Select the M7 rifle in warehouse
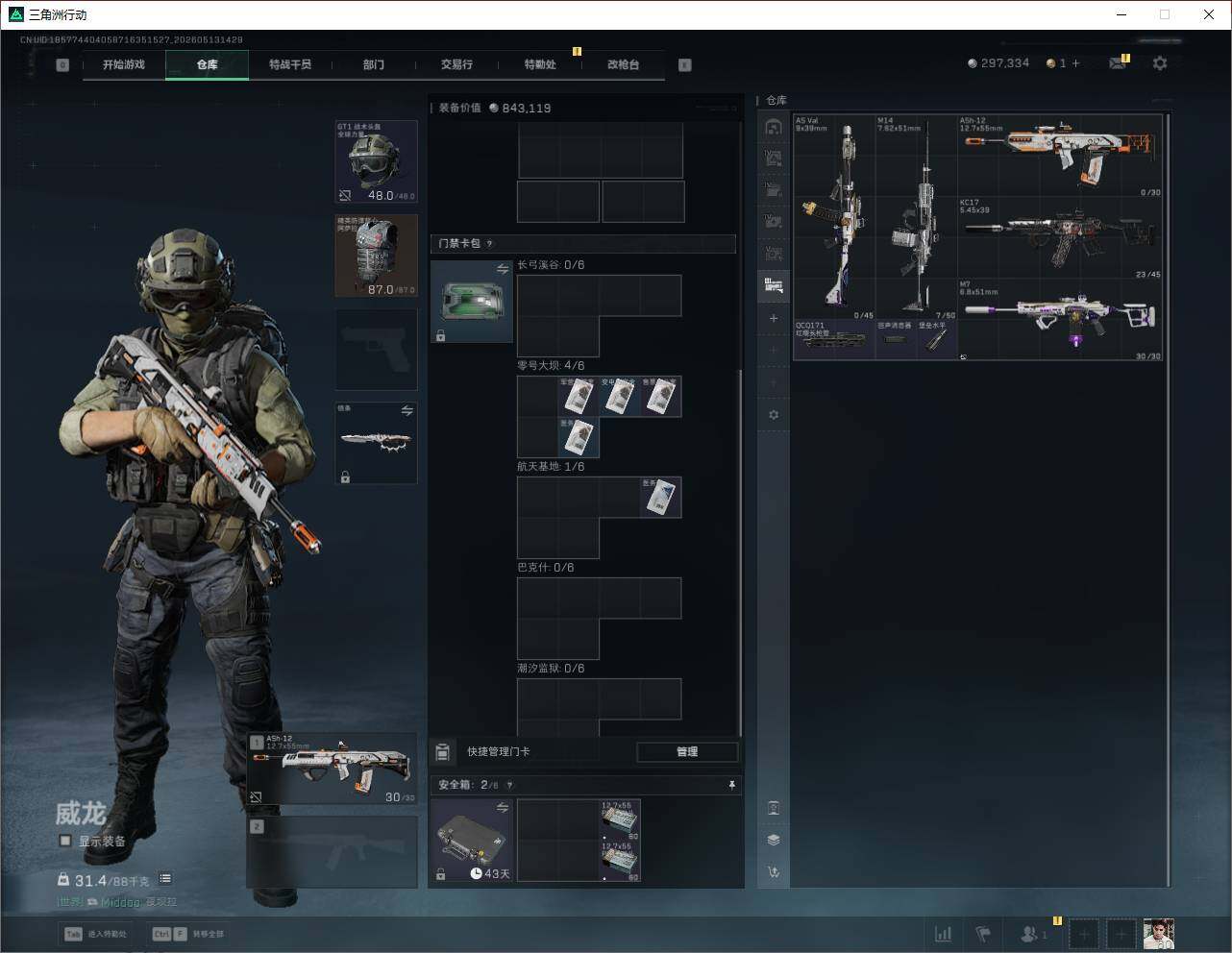This screenshot has height=953, width=1232. tap(1060, 321)
